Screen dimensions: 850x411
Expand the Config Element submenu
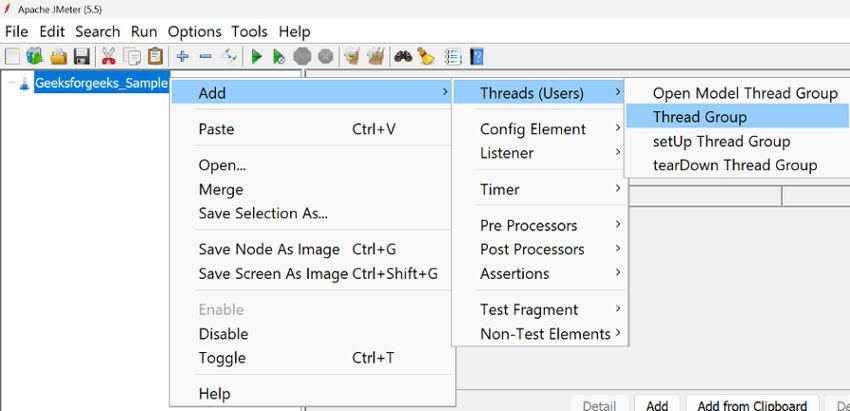(533, 129)
